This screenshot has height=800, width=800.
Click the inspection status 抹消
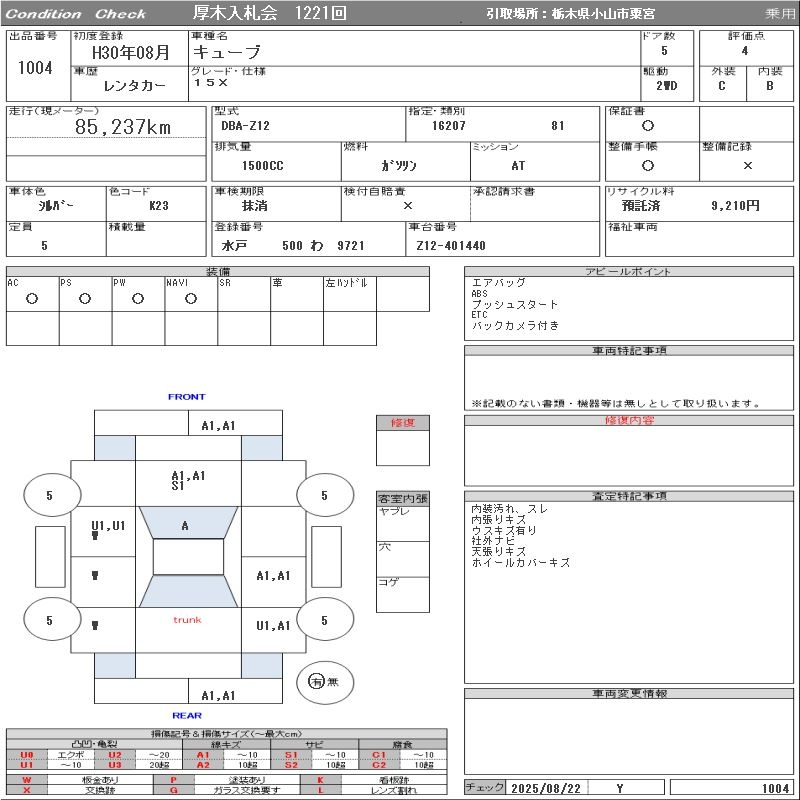255,206
